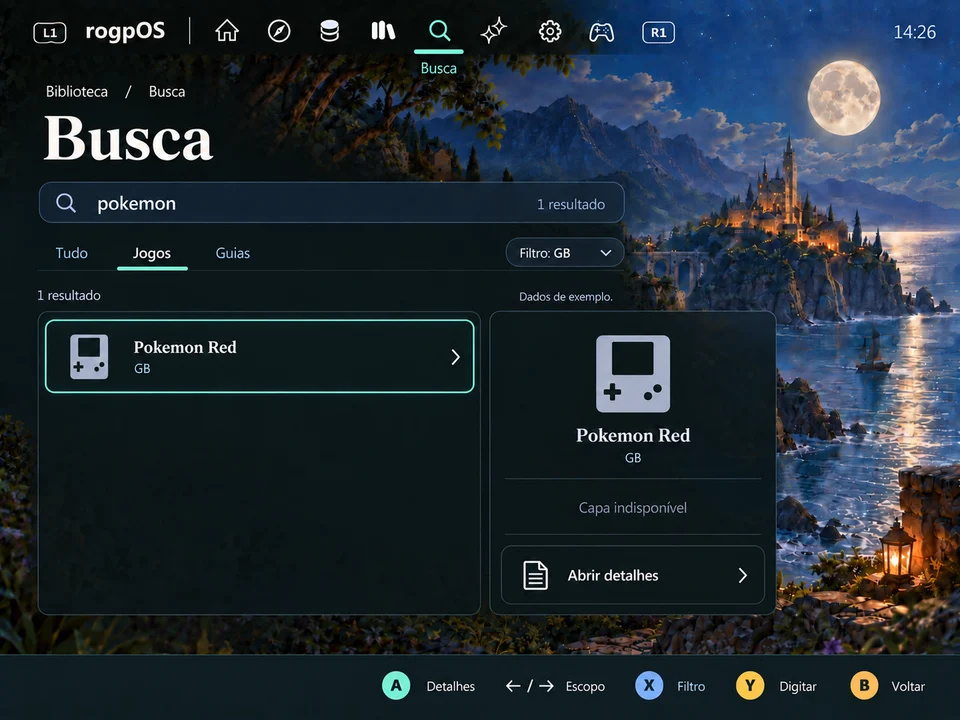Image resolution: width=960 pixels, height=720 pixels.
Task: Open the library books icon
Action: coord(383,31)
